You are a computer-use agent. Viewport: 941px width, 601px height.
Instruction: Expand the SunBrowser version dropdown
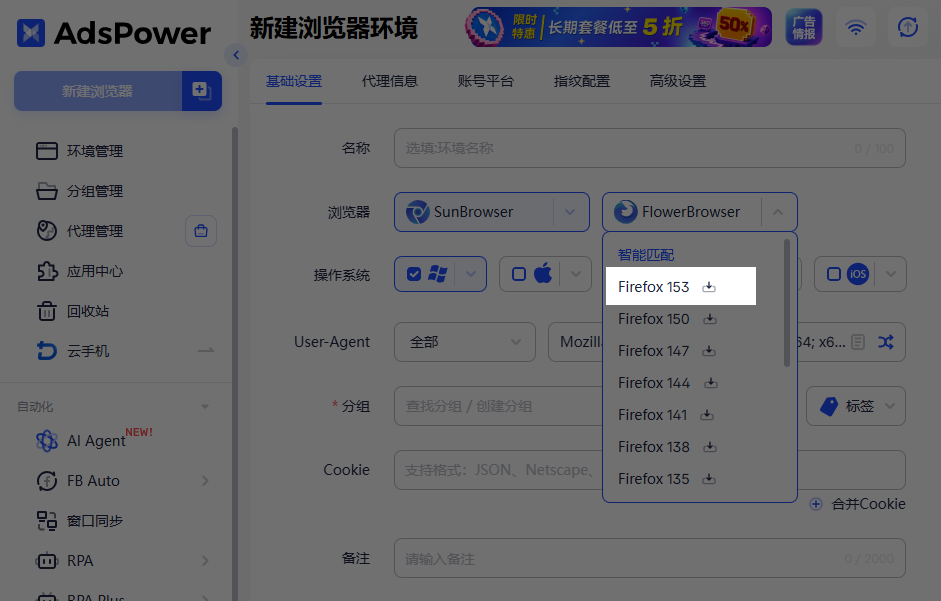[570, 212]
